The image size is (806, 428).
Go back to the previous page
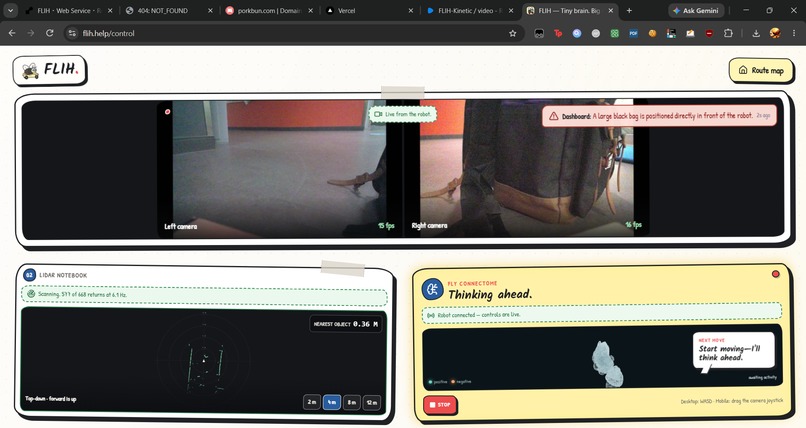[12, 33]
